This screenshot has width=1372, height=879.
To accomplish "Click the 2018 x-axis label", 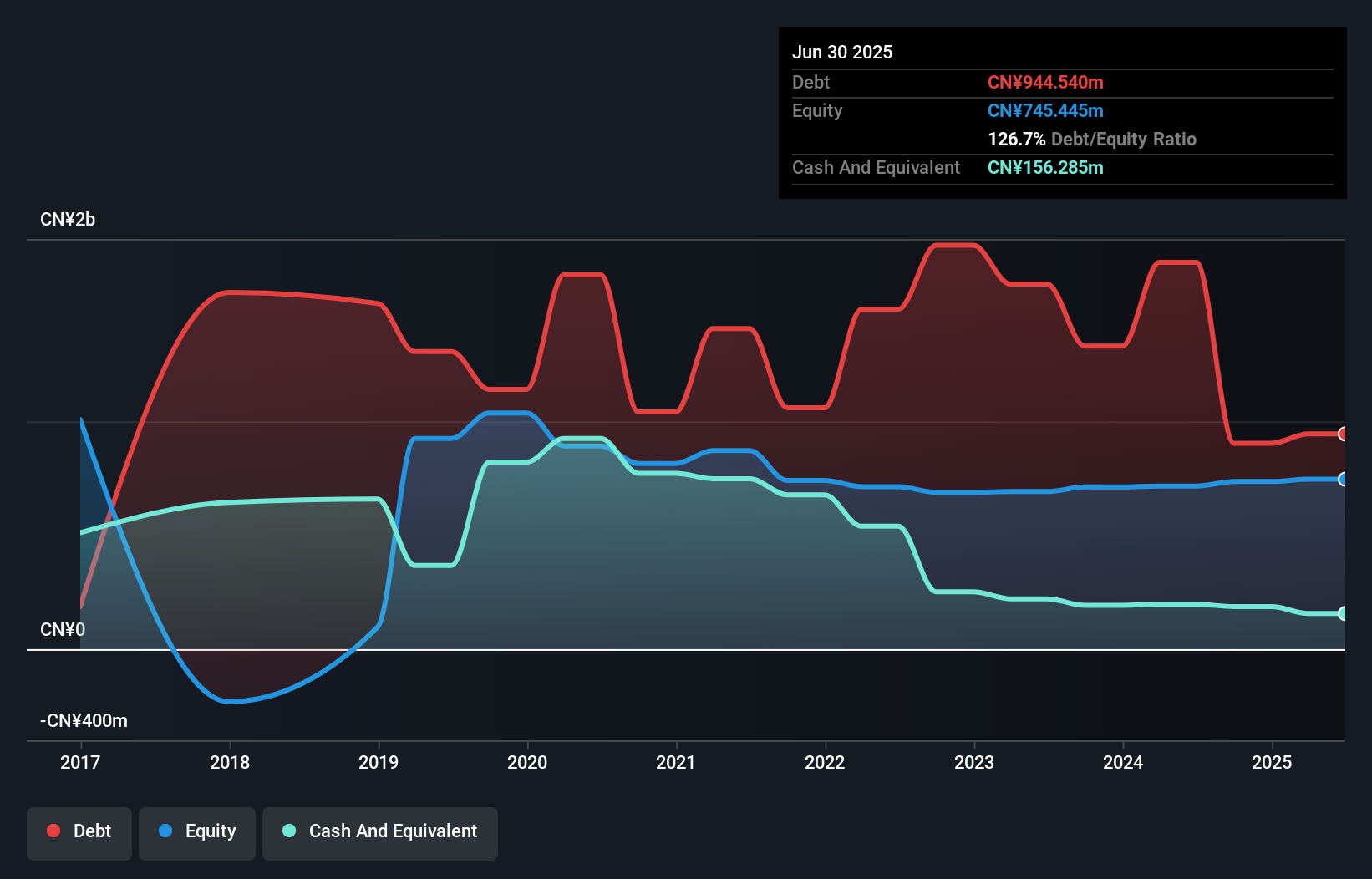I will (x=230, y=762).
